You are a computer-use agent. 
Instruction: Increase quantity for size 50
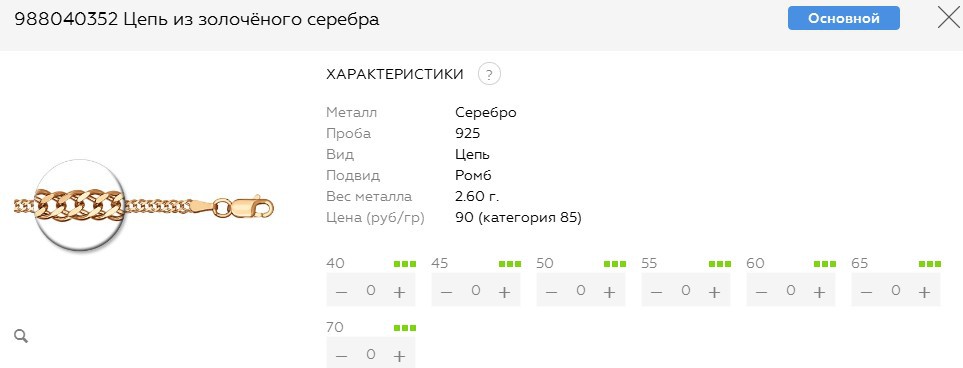(x=609, y=292)
